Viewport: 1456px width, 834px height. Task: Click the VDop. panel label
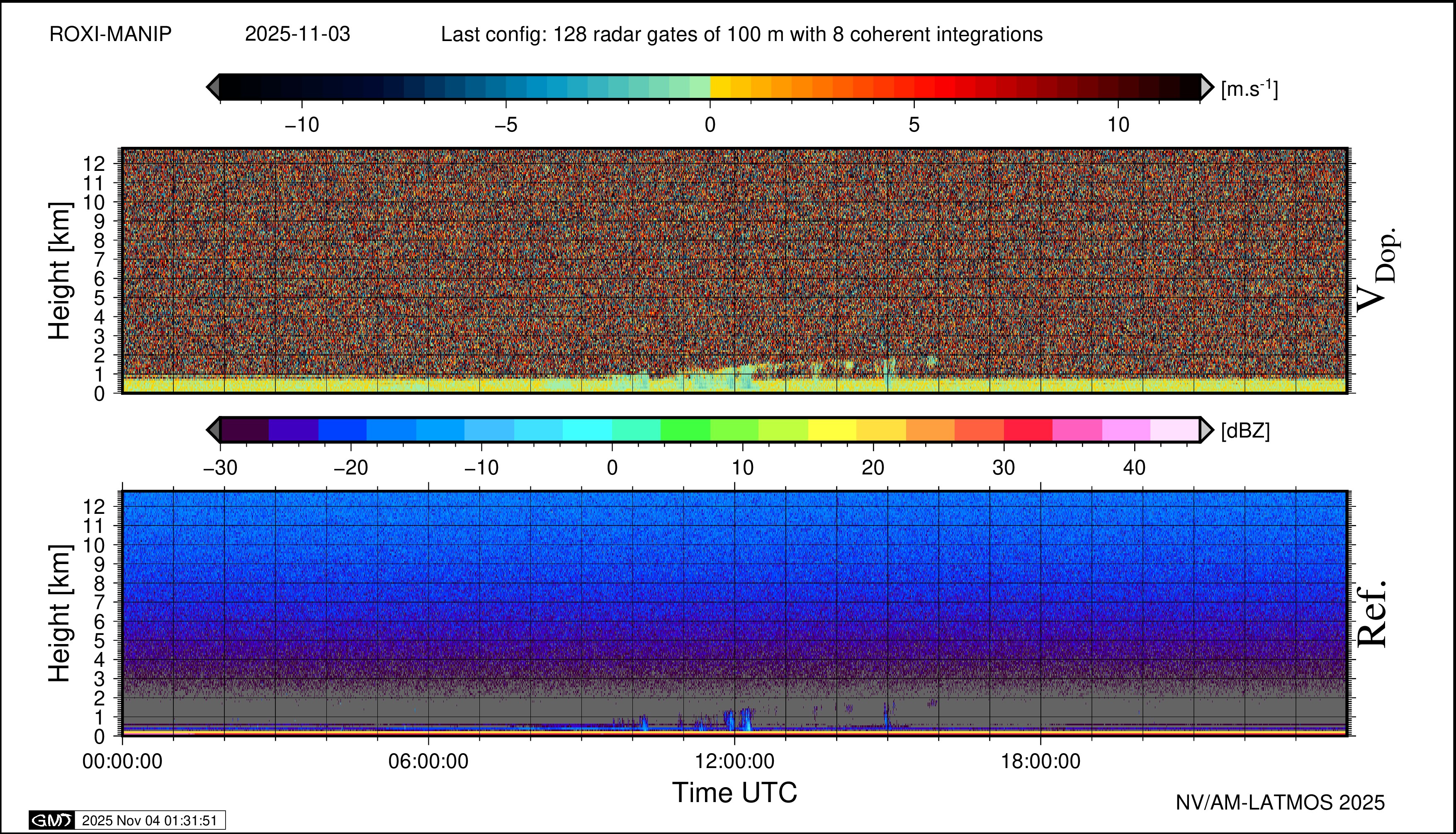(1378, 270)
